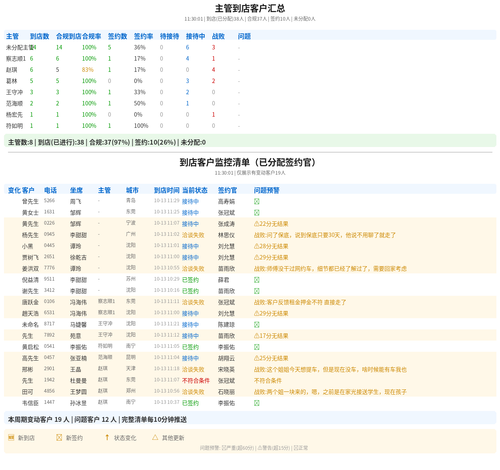This screenshot has height=470, width=500.
Task: Click the 当前状态 column header
Action: pos(195,190)
